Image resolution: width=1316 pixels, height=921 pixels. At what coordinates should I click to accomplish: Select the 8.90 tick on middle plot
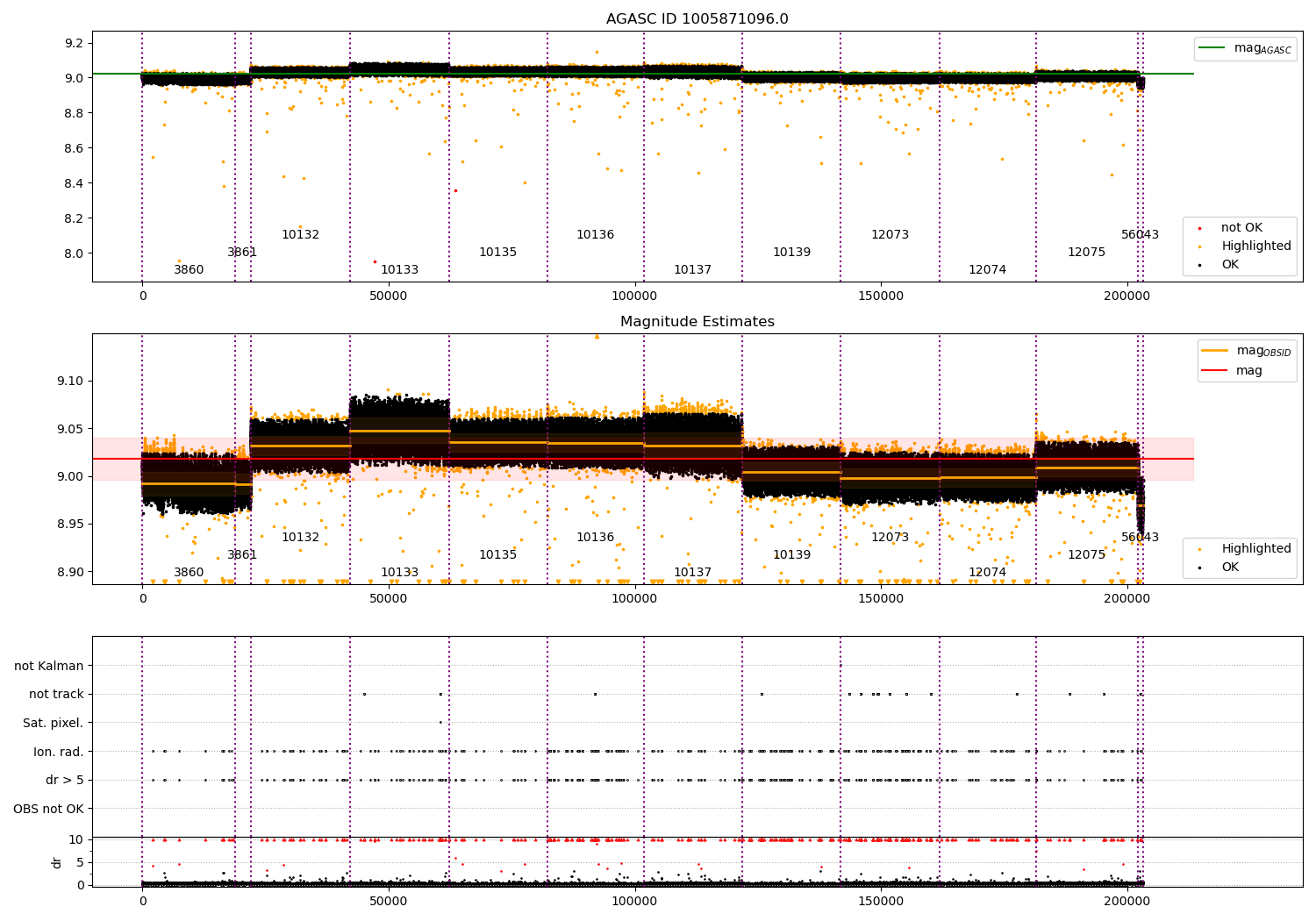click(x=70, y=572)
